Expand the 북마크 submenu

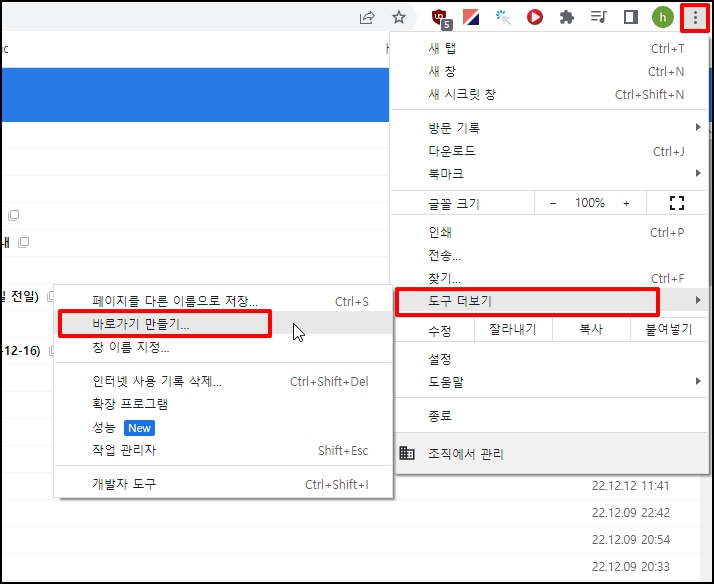pyautogui.click(x=549, y=173)
